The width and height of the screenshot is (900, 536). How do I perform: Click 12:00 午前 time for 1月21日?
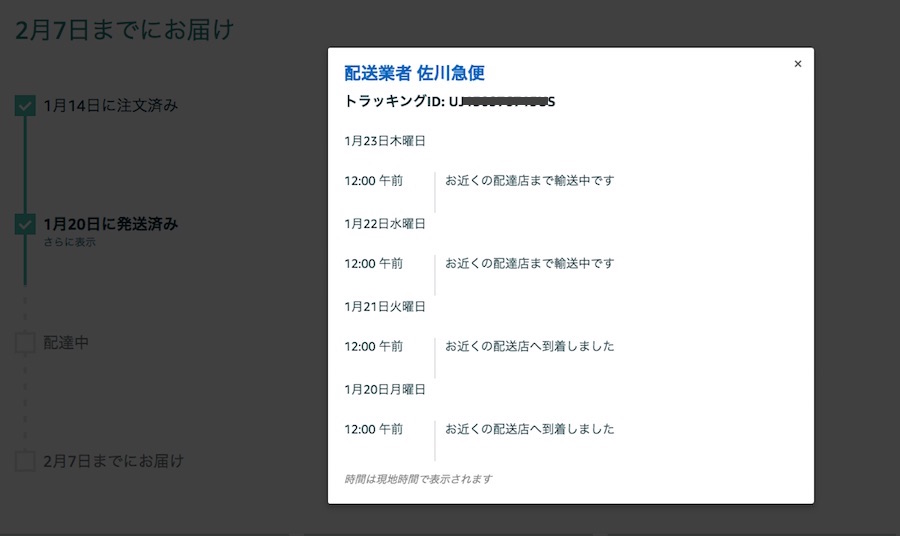374,346
